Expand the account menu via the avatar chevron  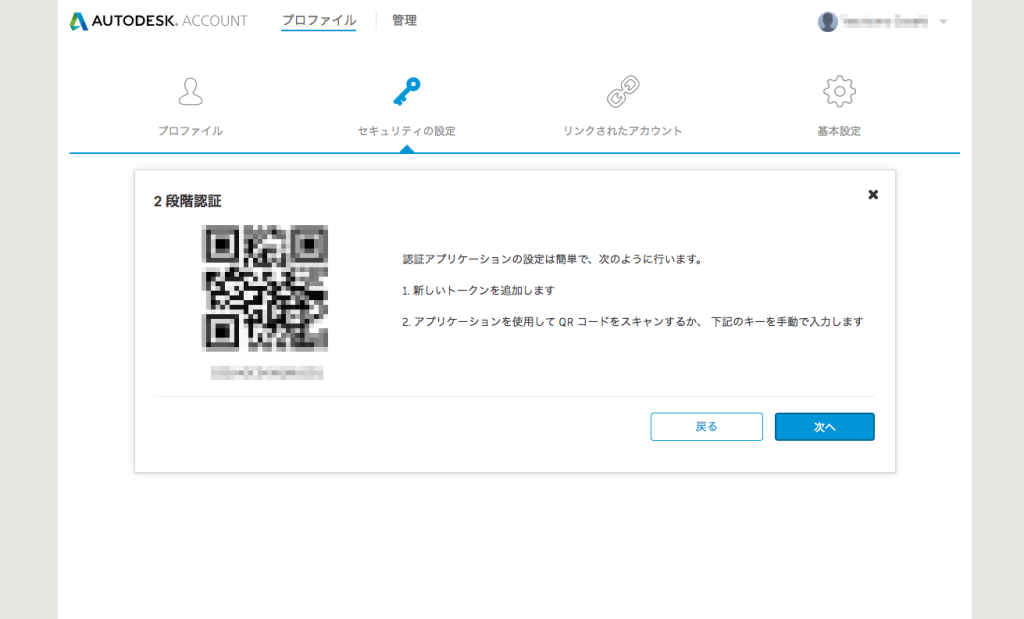pos(941,19)
